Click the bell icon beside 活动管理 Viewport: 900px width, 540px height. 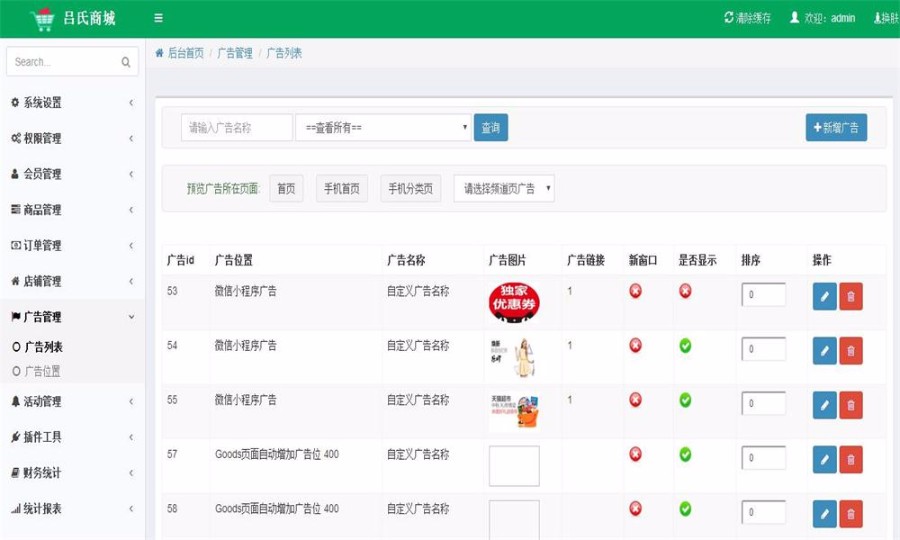[15, 401]
